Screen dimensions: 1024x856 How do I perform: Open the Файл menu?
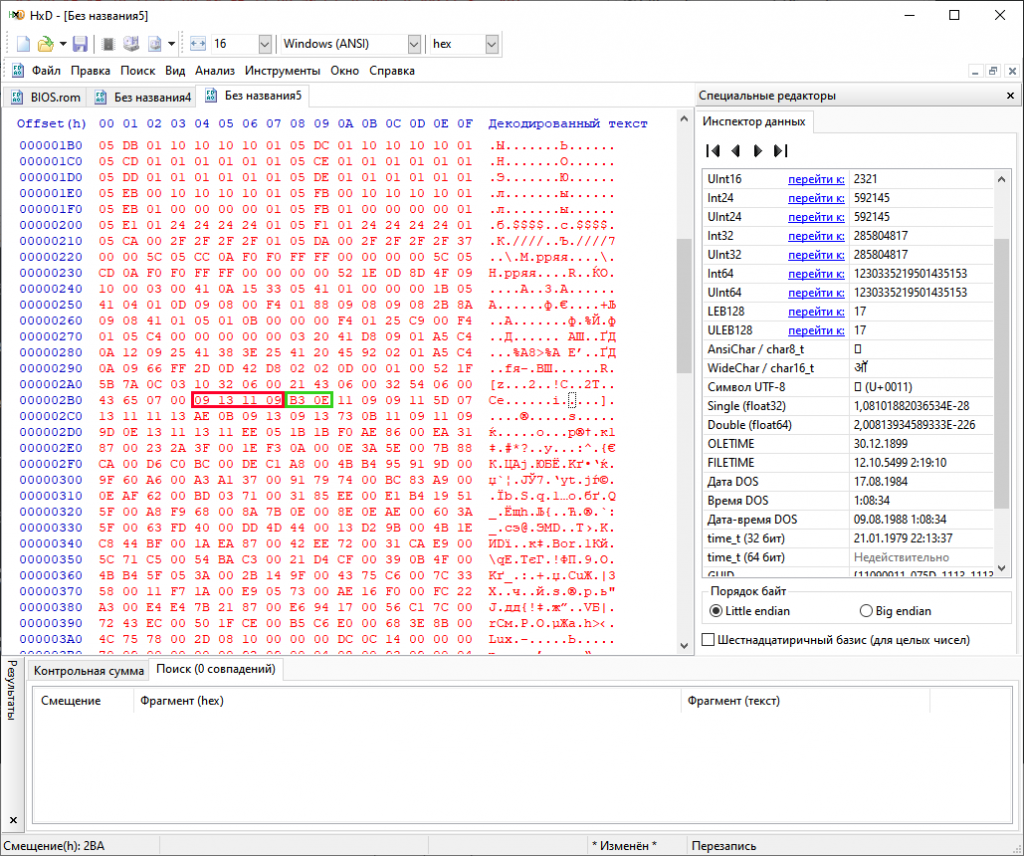[46, 71]
